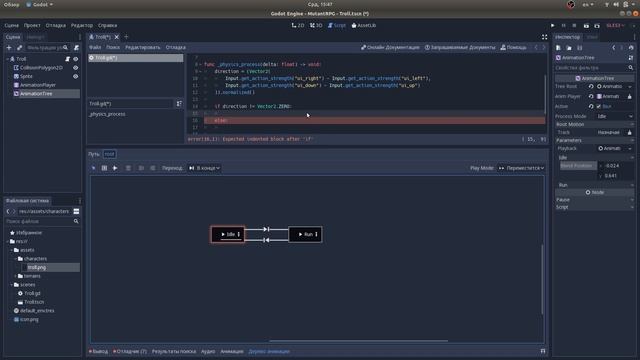Screen dimensions: 640x360
Task: Expand the Script section in Inspector
Action: click(595, 207)
